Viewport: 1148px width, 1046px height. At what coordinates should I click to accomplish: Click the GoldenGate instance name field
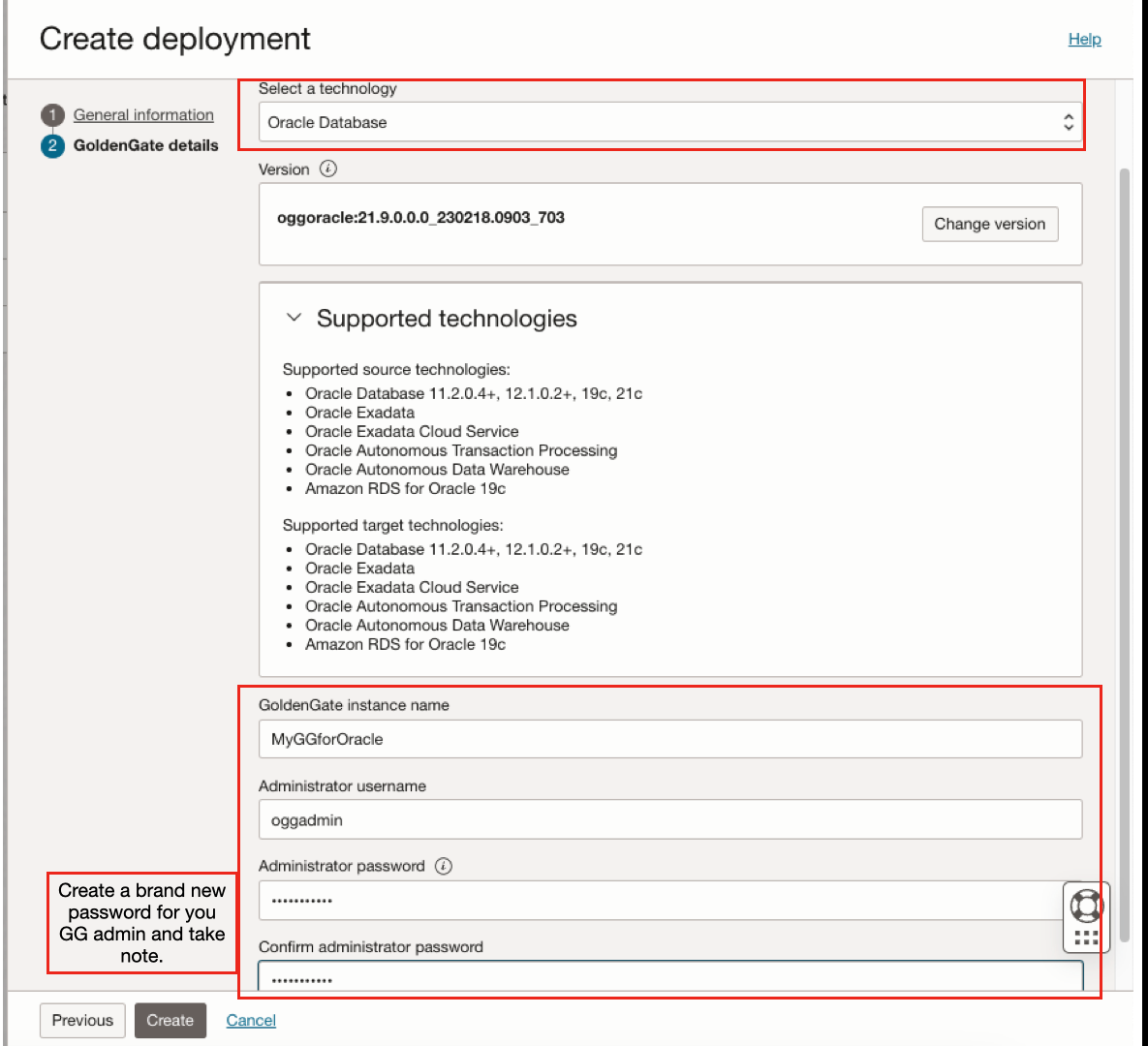pos(670,739)
